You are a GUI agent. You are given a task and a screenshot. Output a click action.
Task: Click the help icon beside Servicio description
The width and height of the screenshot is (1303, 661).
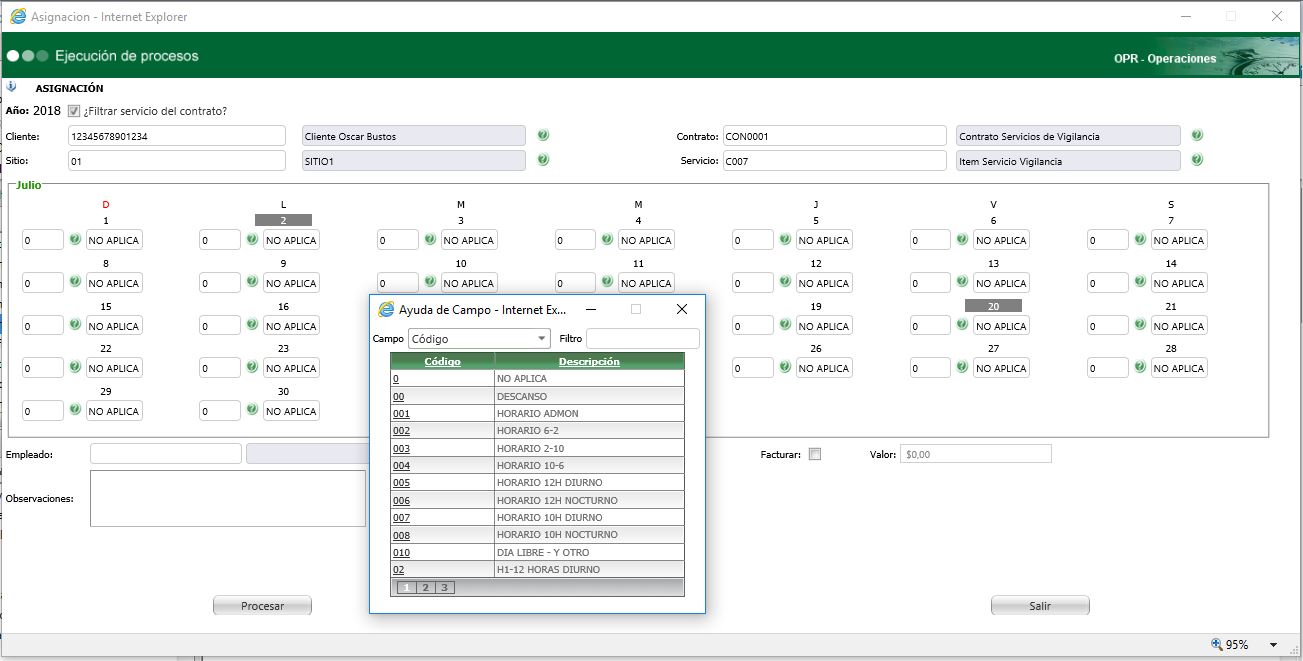[1197, 160]
